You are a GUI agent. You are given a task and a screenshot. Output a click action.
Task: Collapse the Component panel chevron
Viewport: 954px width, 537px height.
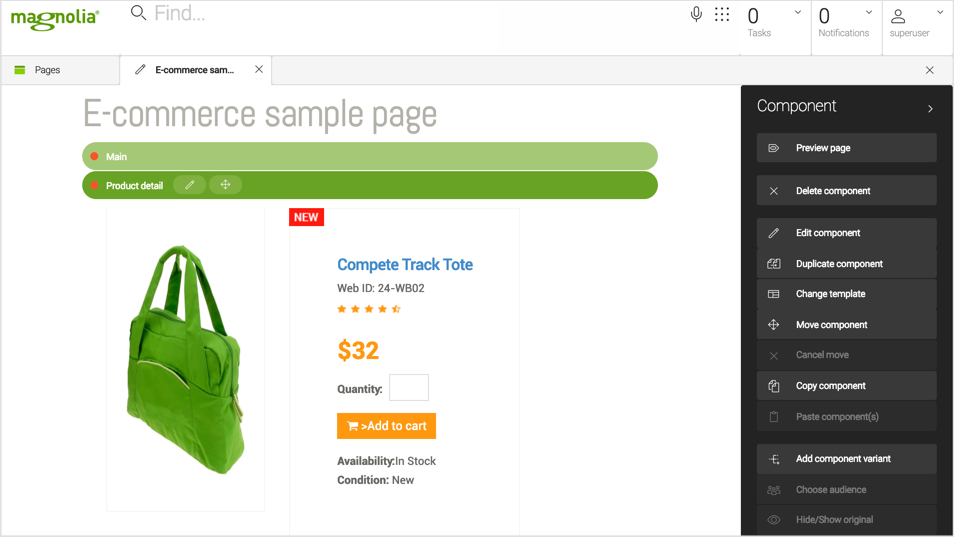(930, 108)
